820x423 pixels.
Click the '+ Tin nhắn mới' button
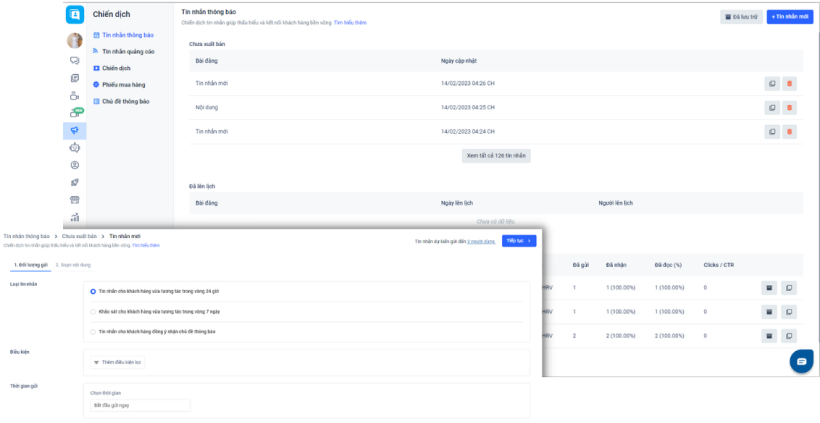(x=789, y=17)
